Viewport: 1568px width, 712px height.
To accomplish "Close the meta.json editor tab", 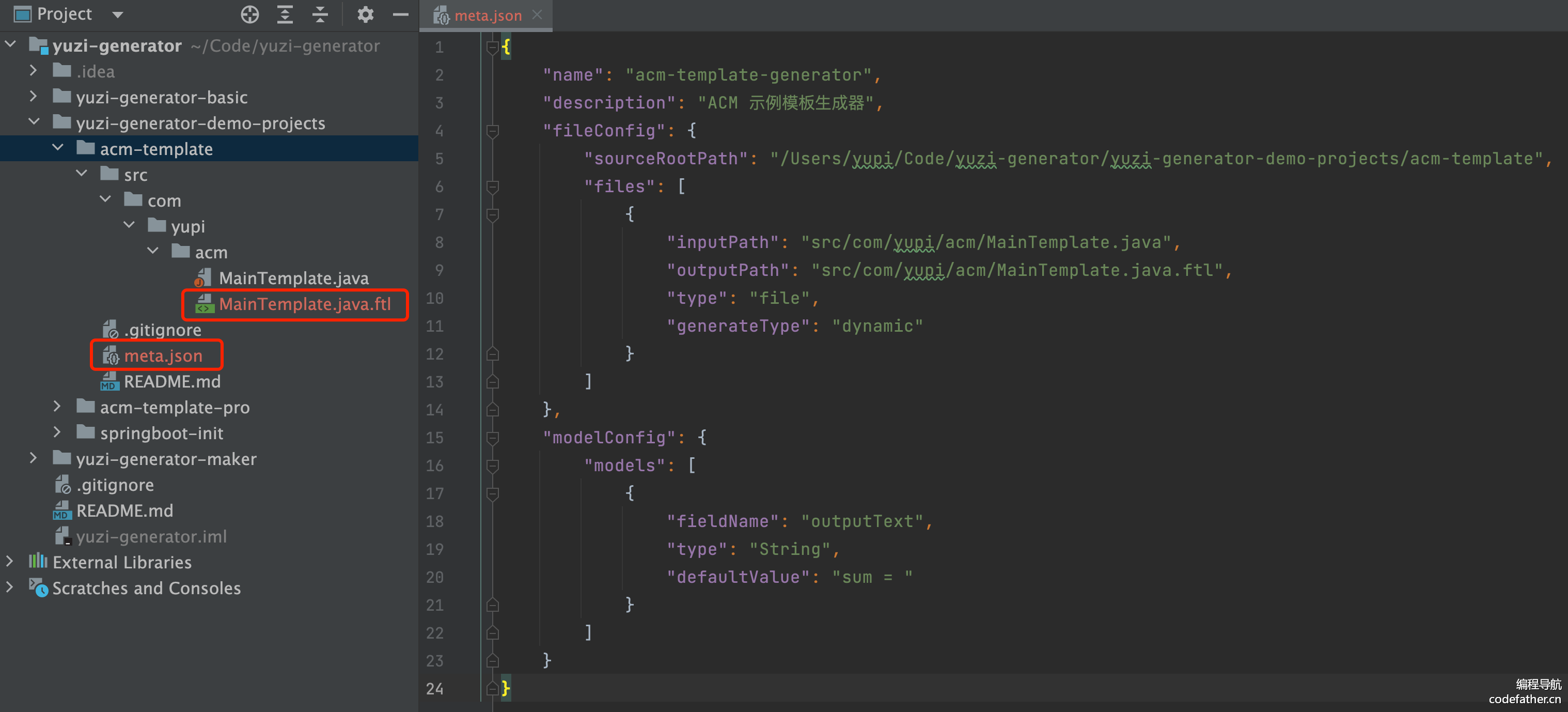I will pos(537,14).
